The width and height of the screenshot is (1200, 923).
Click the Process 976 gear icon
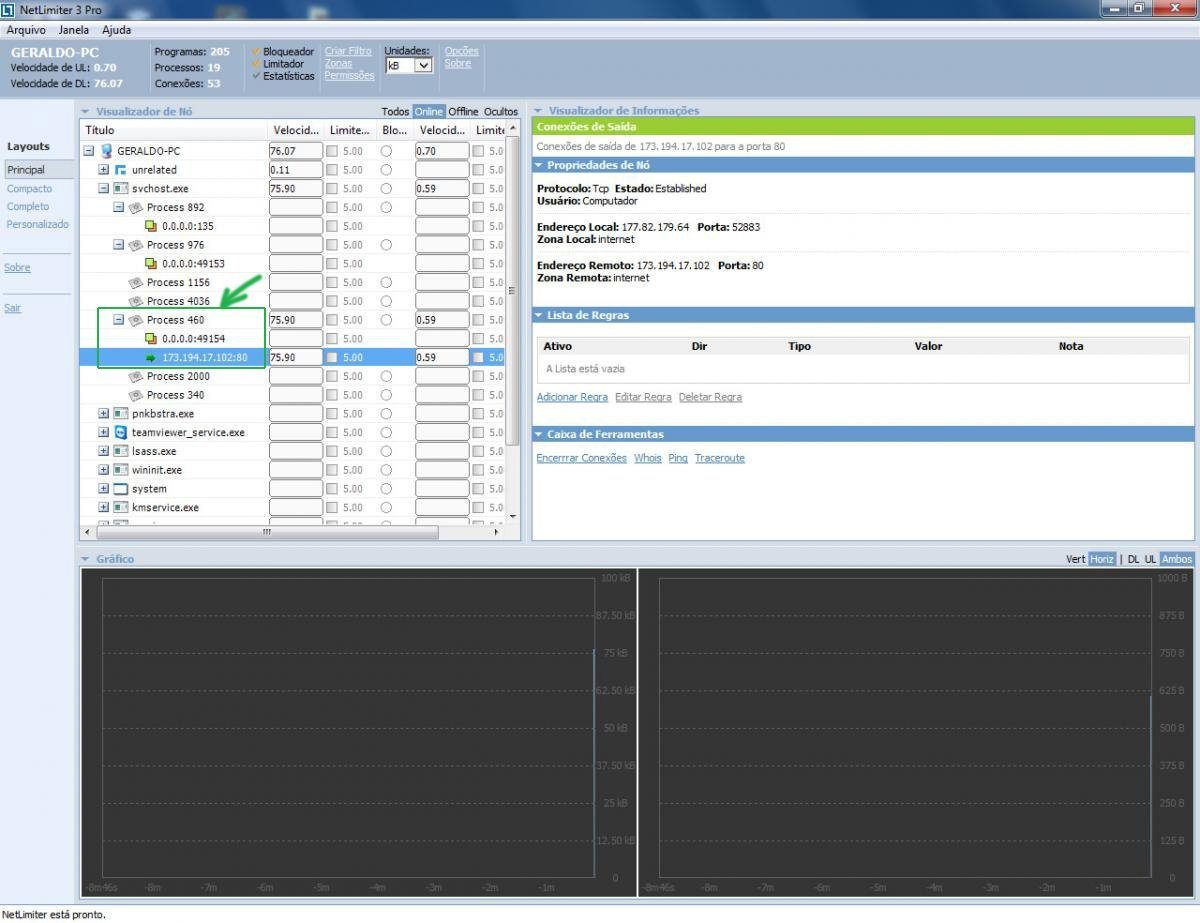click(136, 245)
